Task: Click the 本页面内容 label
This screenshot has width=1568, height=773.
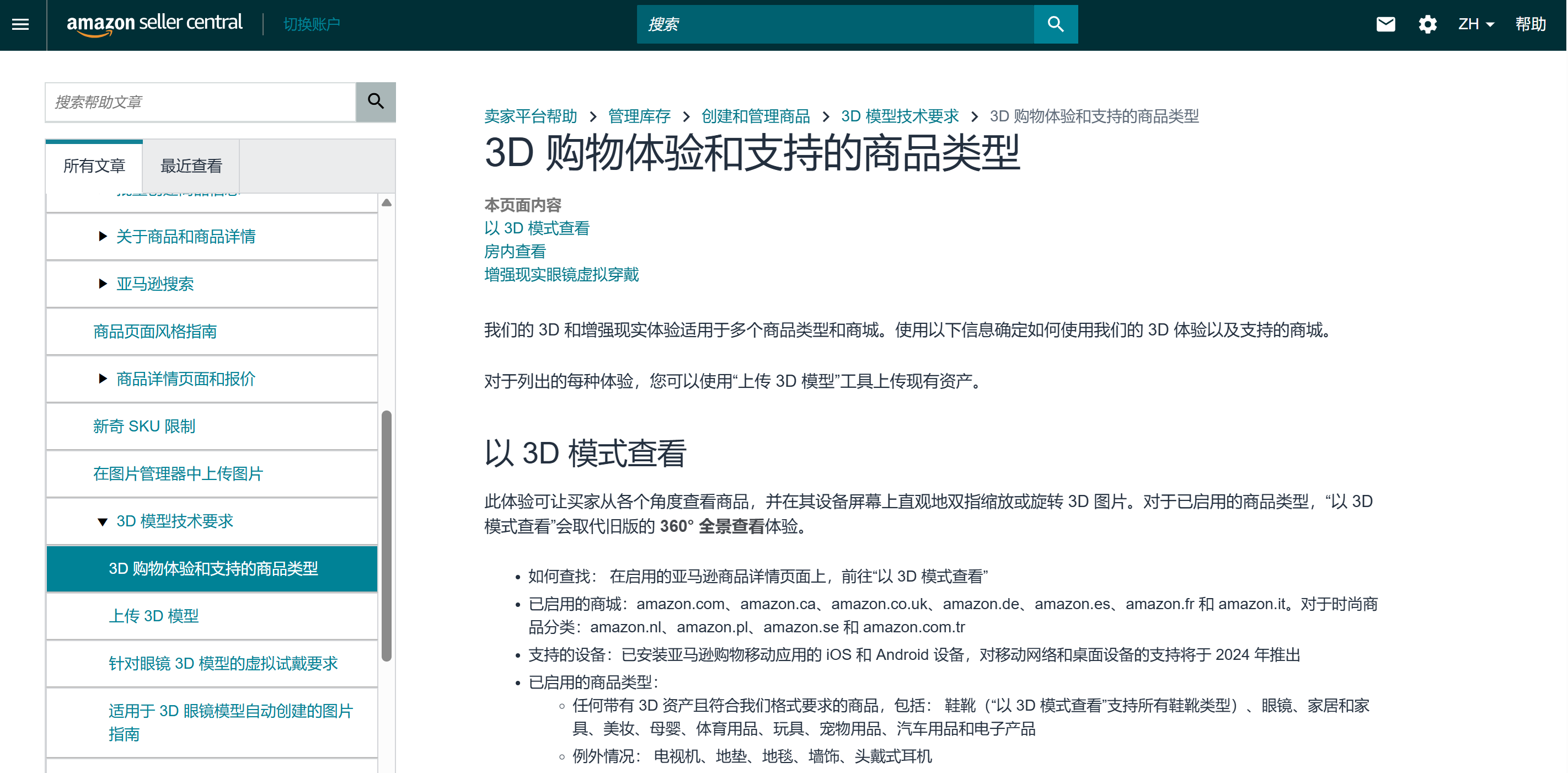Action: click(x=522, y=205)
